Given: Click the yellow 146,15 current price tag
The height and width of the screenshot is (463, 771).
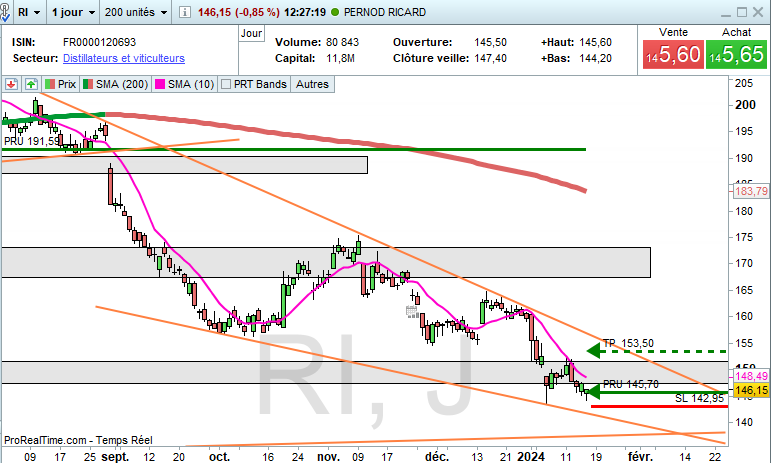Looking at the screenshot, I should point(751,390).
